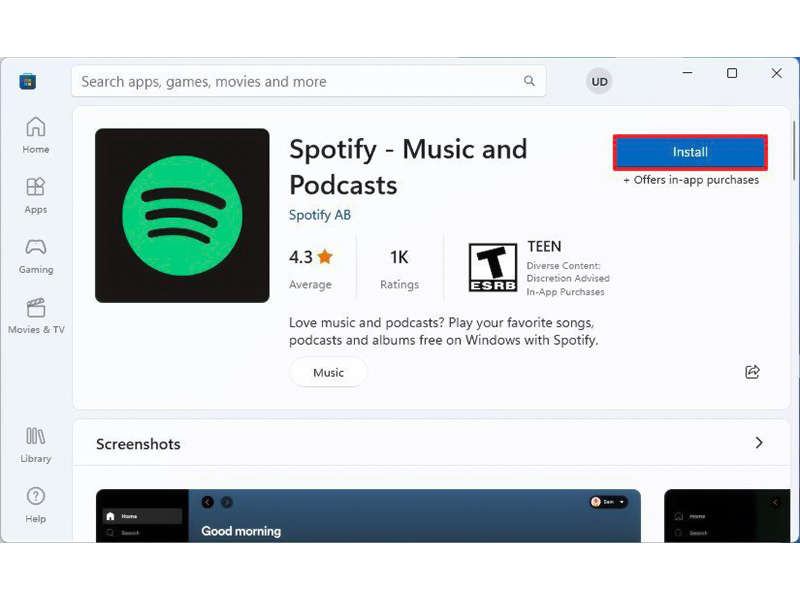Focus the search apps input field
The width and height of the screenshot is (800, 600).
(309, 81)
